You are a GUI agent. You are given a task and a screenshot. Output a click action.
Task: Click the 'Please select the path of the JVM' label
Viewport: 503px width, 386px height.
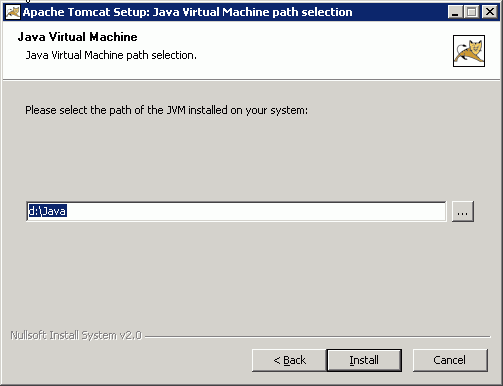coord(166,110)
